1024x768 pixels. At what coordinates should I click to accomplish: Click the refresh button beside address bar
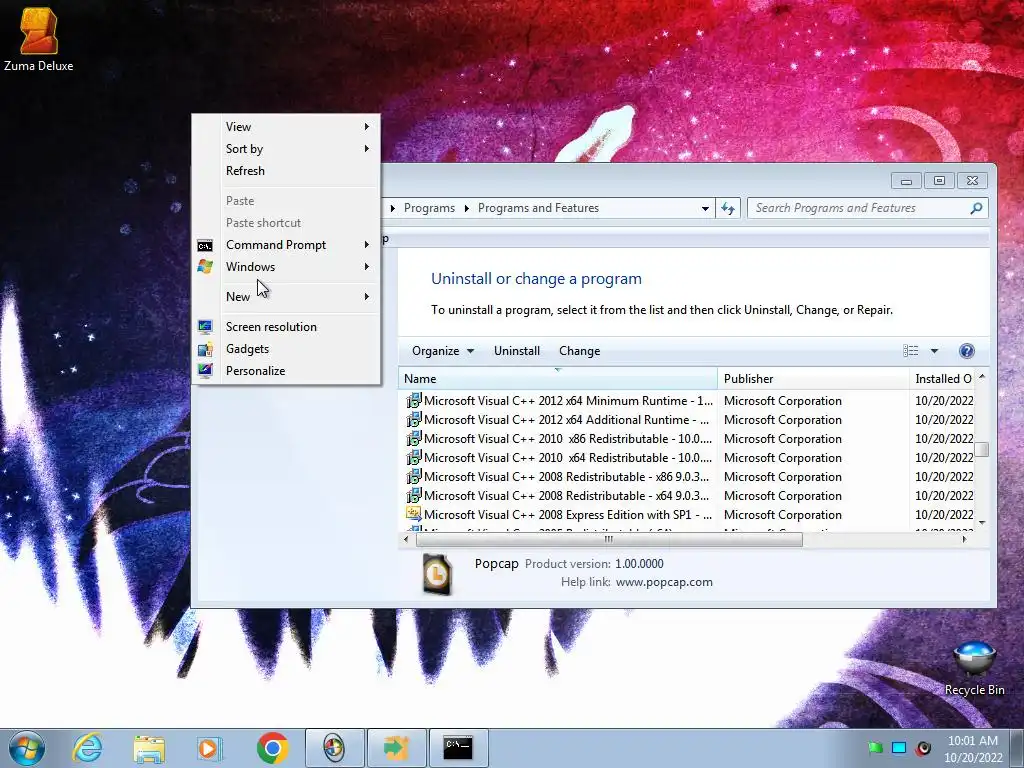pos(728,208)
